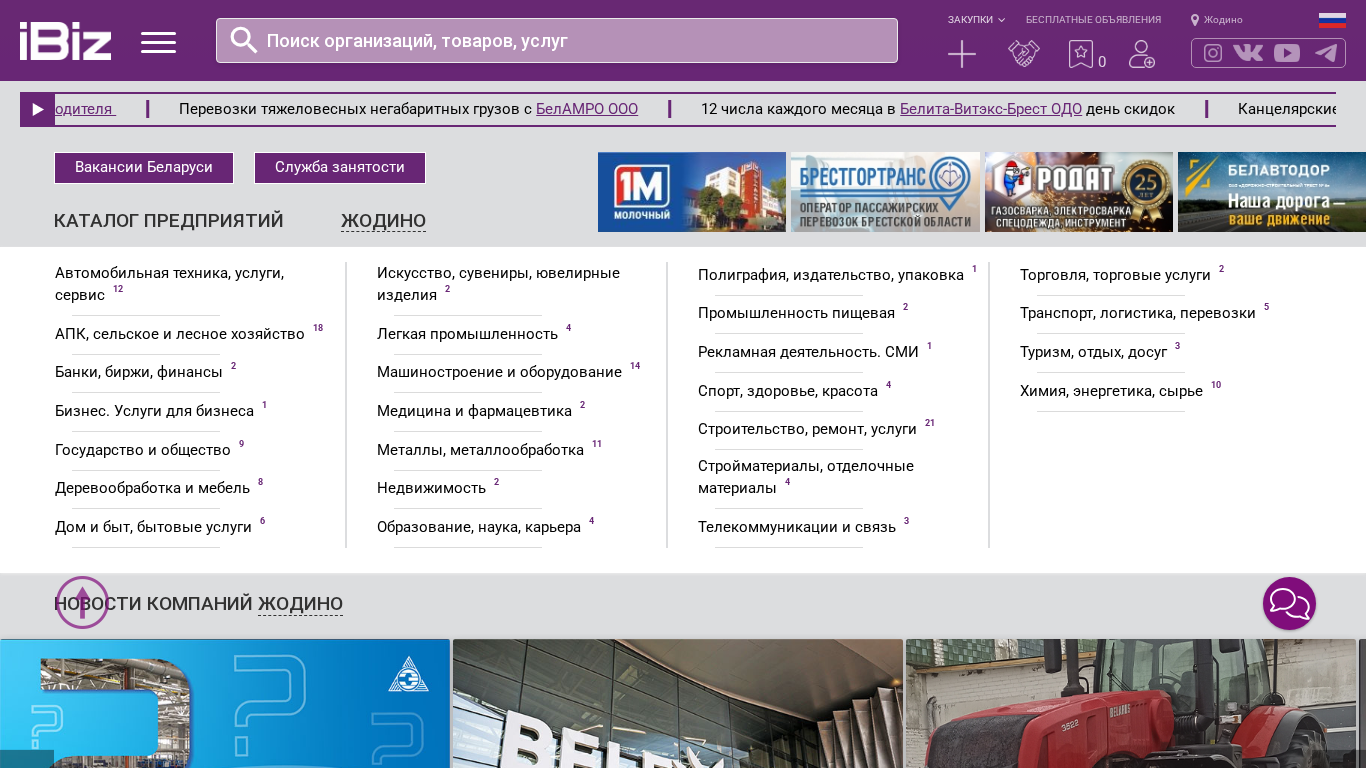Click the user registration icon
This screenshot has height=768, width=1366.
(x=1141, y=54)
